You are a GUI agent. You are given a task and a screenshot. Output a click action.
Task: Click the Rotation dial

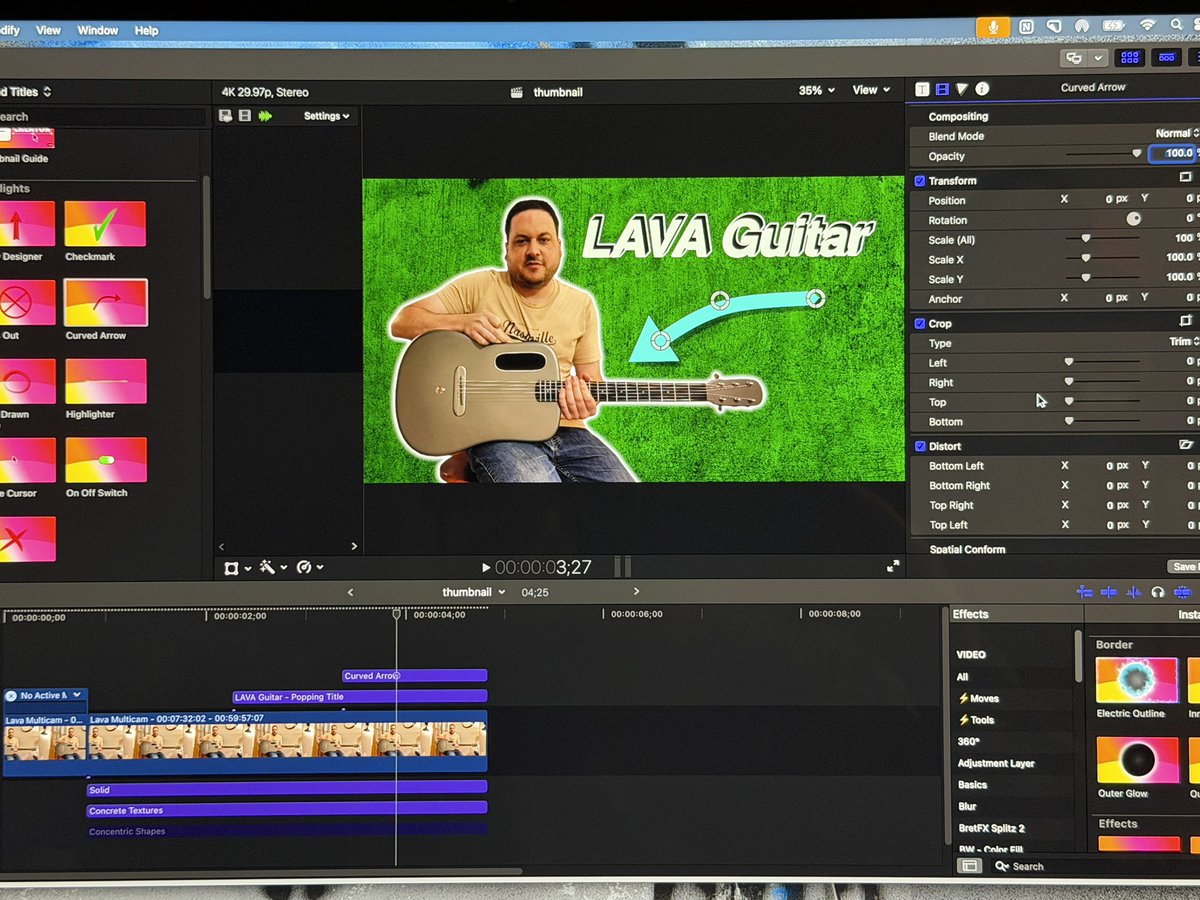tap(1133, 219)
